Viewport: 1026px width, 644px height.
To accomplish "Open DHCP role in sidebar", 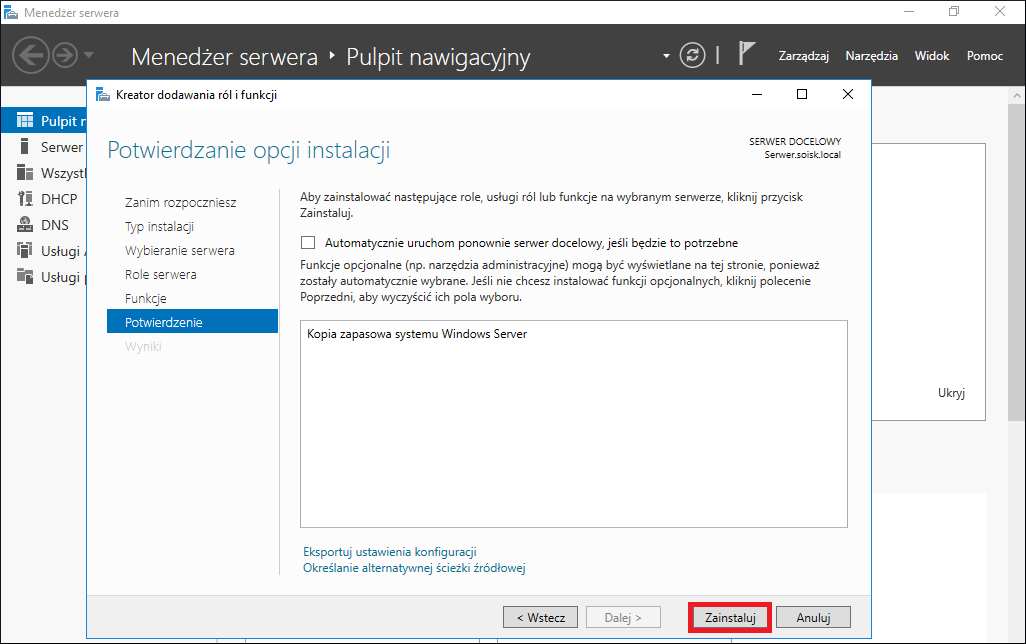I will pos(25,199).
